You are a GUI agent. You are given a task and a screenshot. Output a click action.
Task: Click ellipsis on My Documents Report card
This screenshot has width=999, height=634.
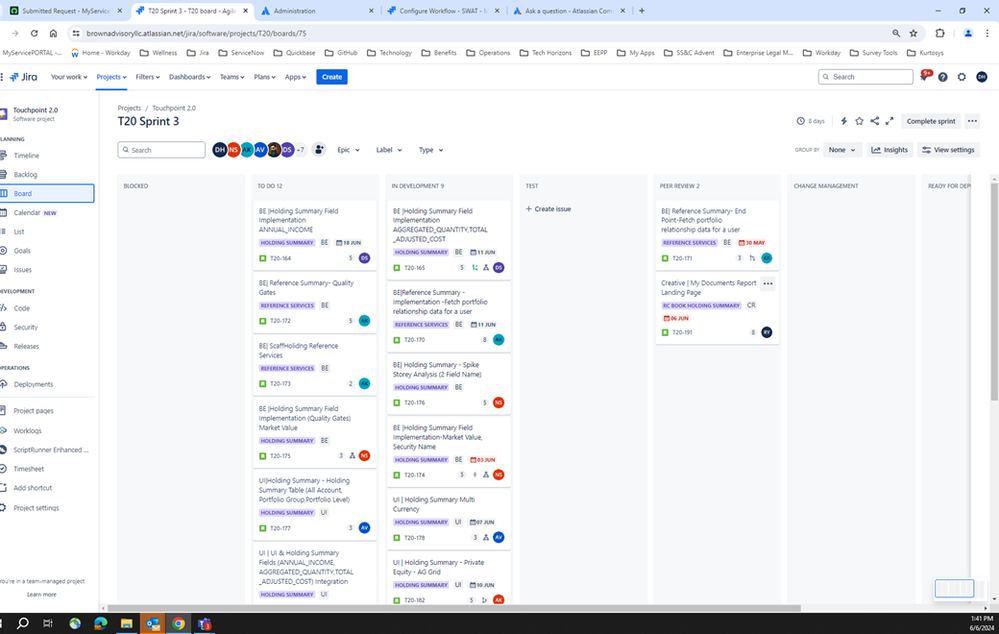point(768,284)
